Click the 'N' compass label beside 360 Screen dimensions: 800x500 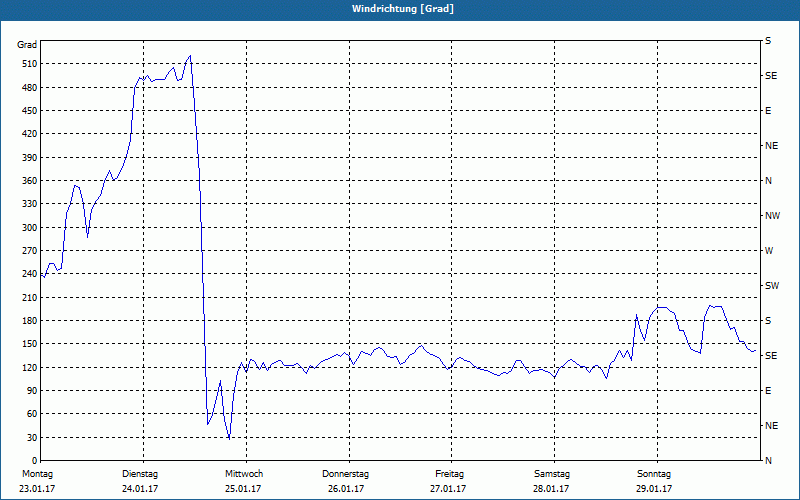(768, 181)
